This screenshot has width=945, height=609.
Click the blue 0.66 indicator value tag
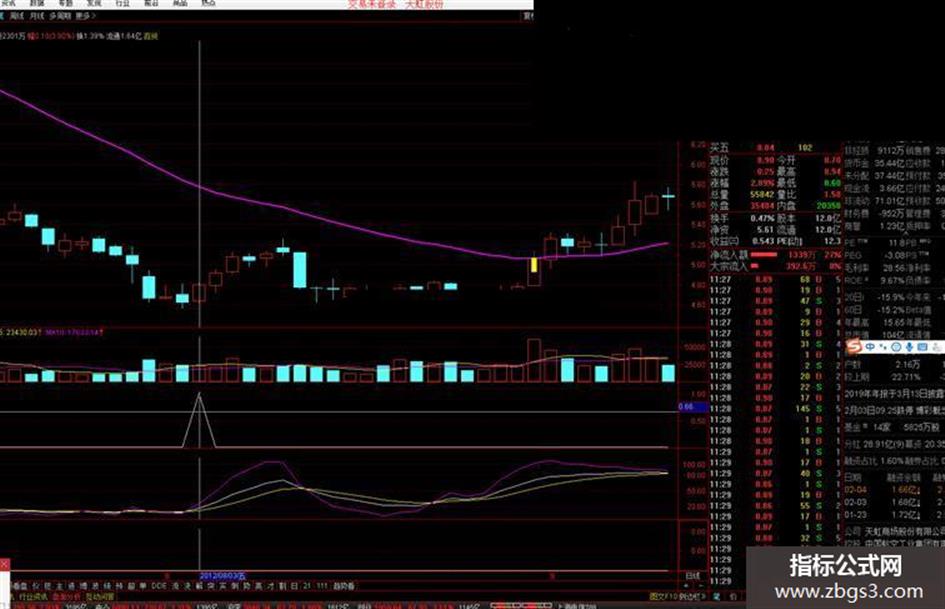[x=693, y=407]
